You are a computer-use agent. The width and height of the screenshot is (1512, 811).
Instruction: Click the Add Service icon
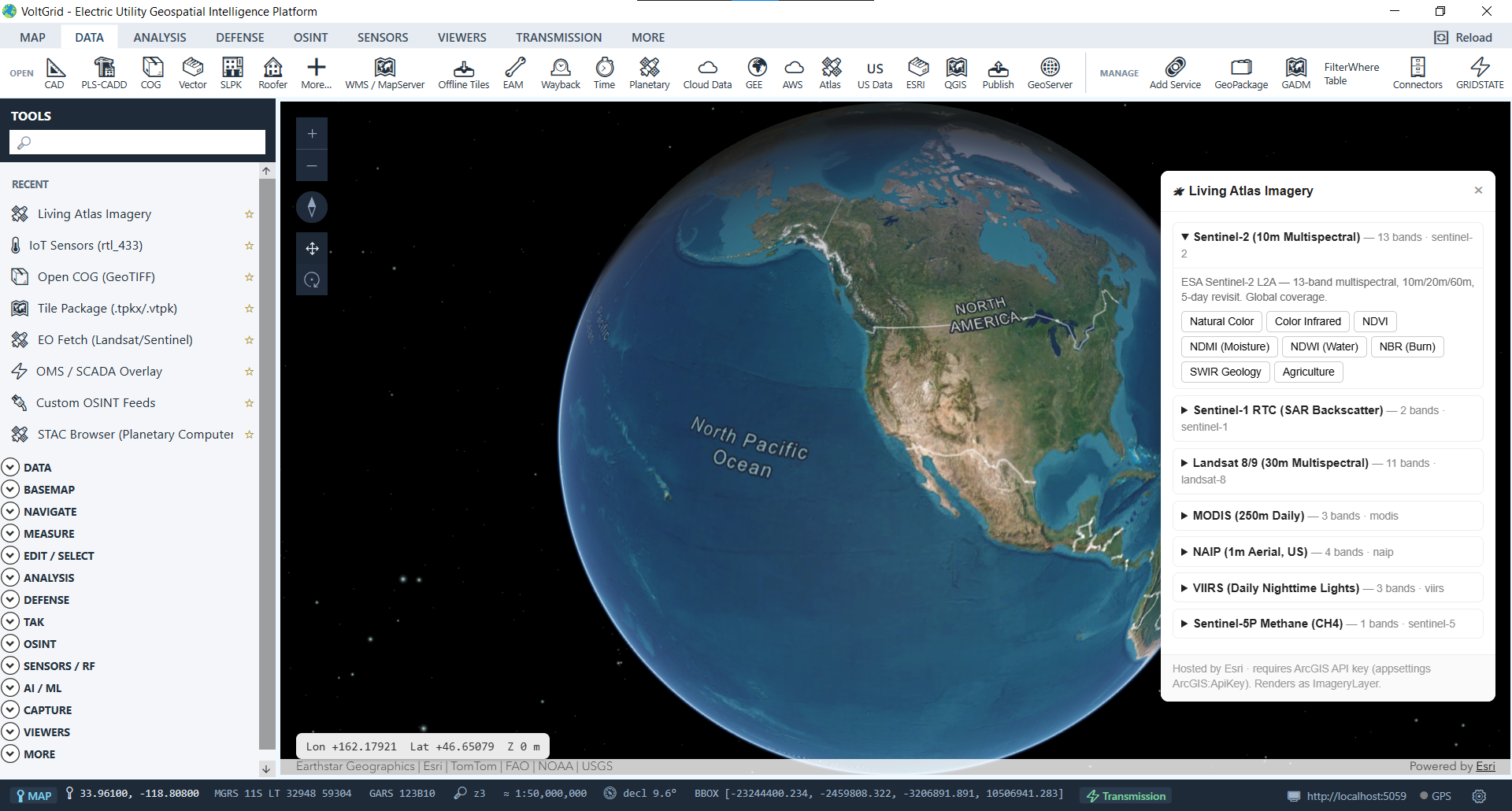click(x=1176, y=67)
